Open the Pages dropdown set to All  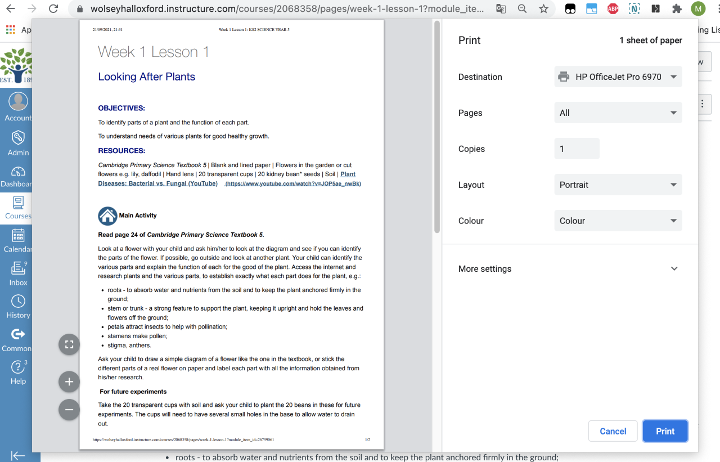(x=618, y=113)
